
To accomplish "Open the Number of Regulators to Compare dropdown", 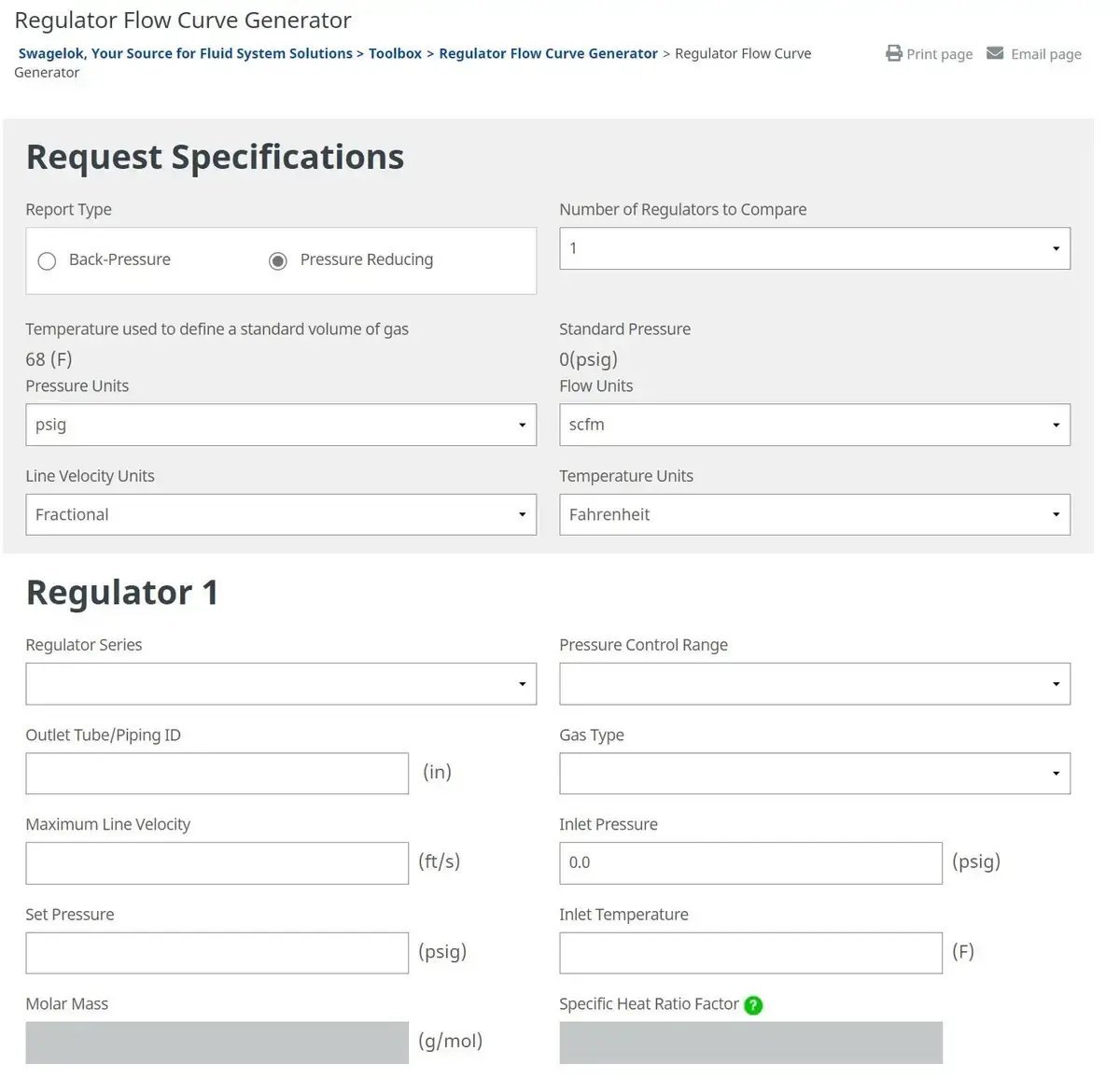I will pos(1056,248).
